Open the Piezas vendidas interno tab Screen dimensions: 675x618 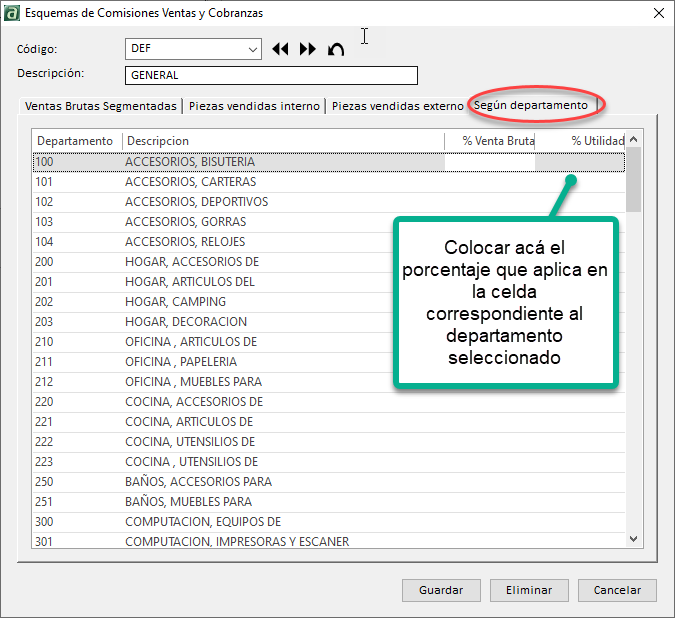click(254, 106)
